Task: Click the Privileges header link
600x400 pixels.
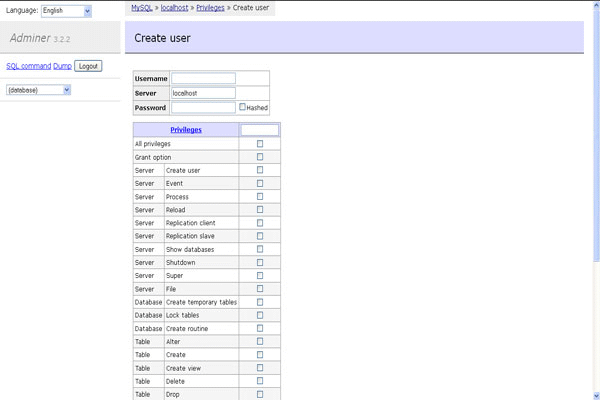Action: (x=186, y=130)
